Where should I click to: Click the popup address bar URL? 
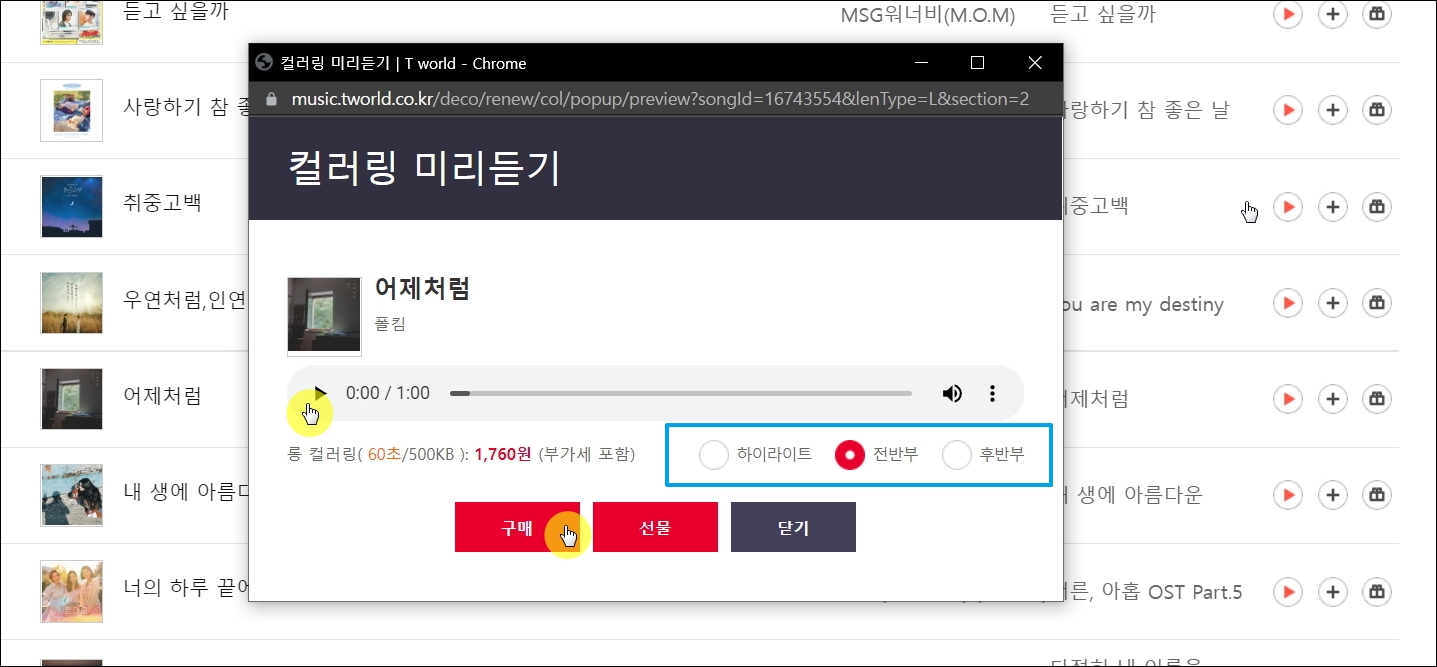660,99
